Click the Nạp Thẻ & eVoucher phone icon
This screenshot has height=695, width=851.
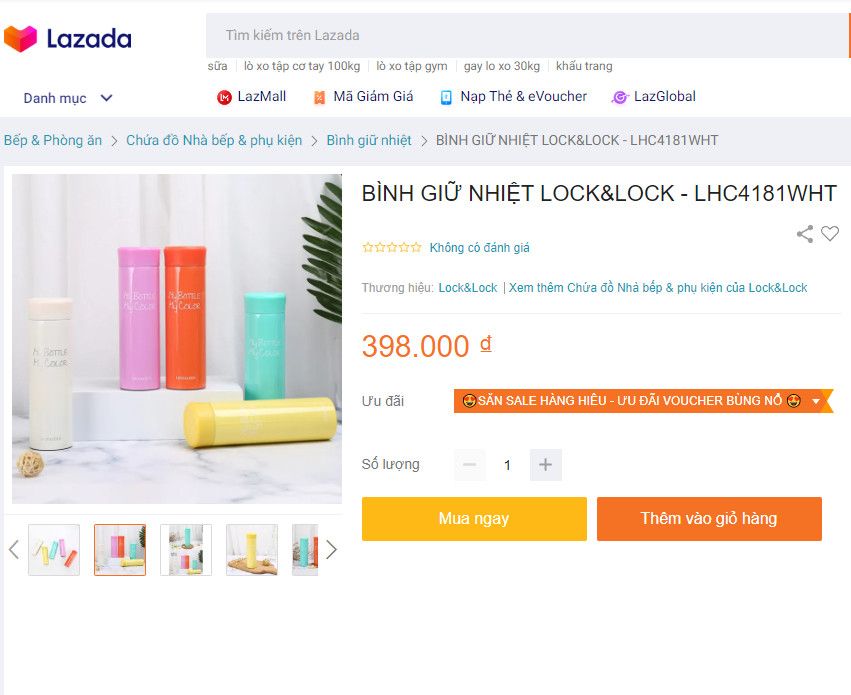click(446, 97)
